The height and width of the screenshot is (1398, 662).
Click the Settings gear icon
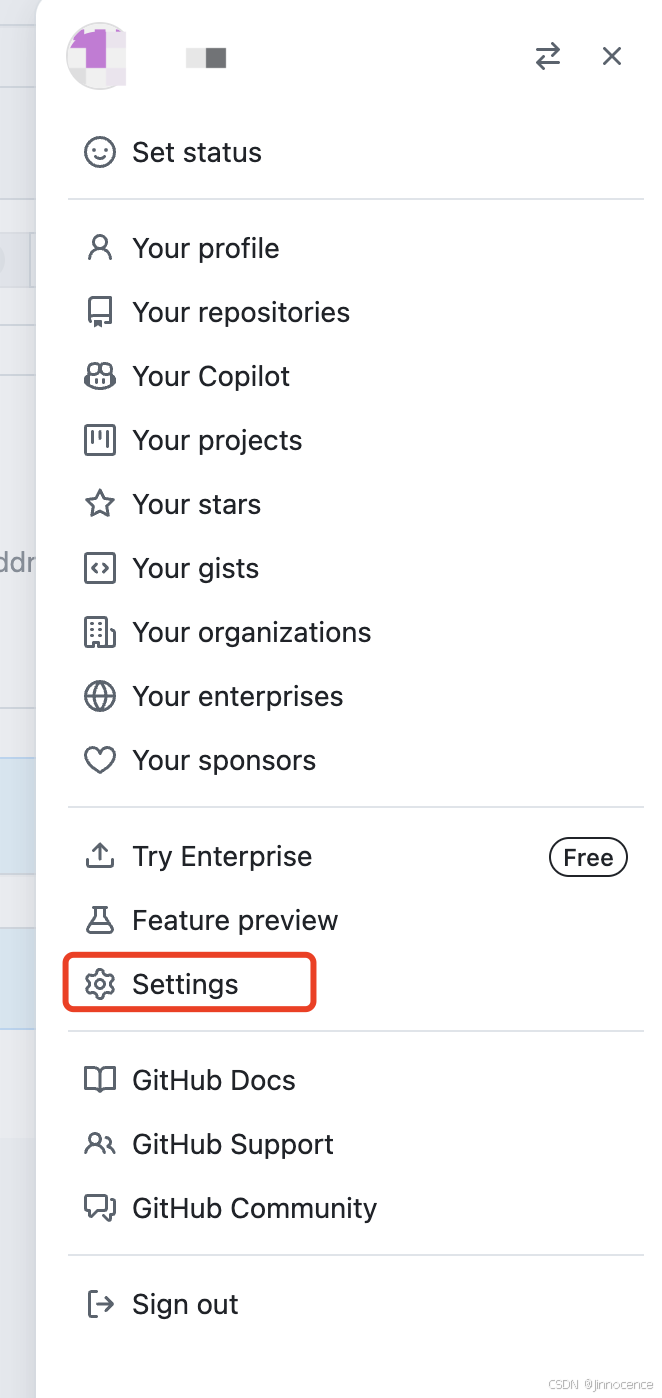point(100,985)
